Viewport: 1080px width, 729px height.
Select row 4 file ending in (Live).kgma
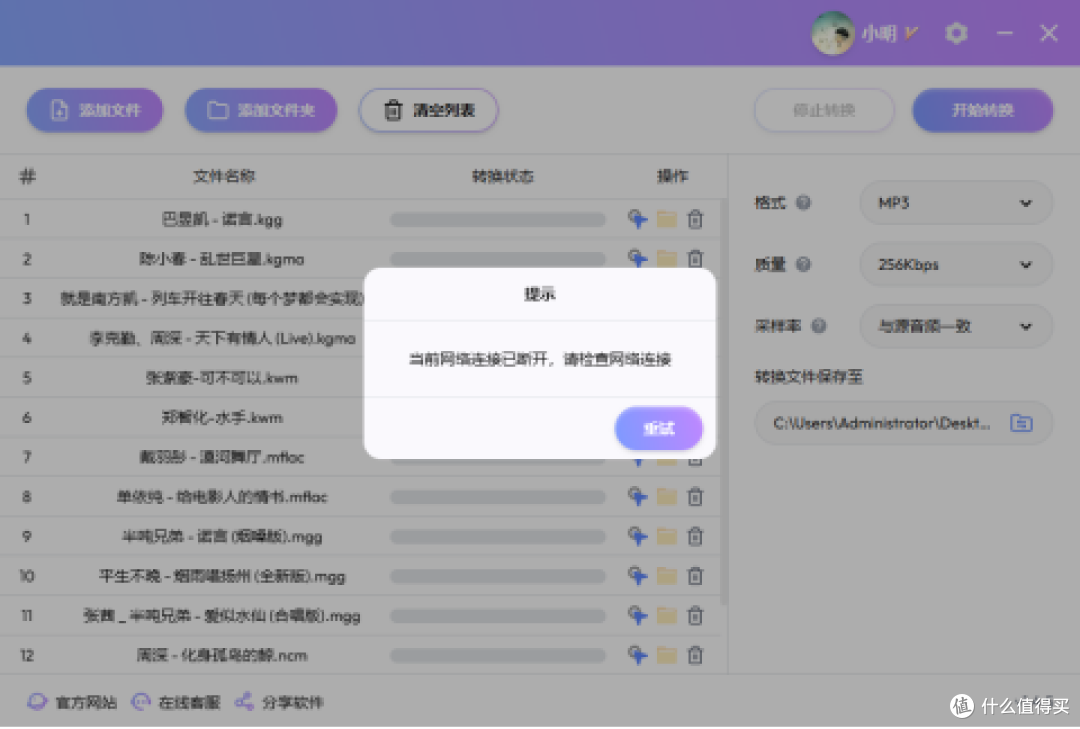click(x=222, y=338)
